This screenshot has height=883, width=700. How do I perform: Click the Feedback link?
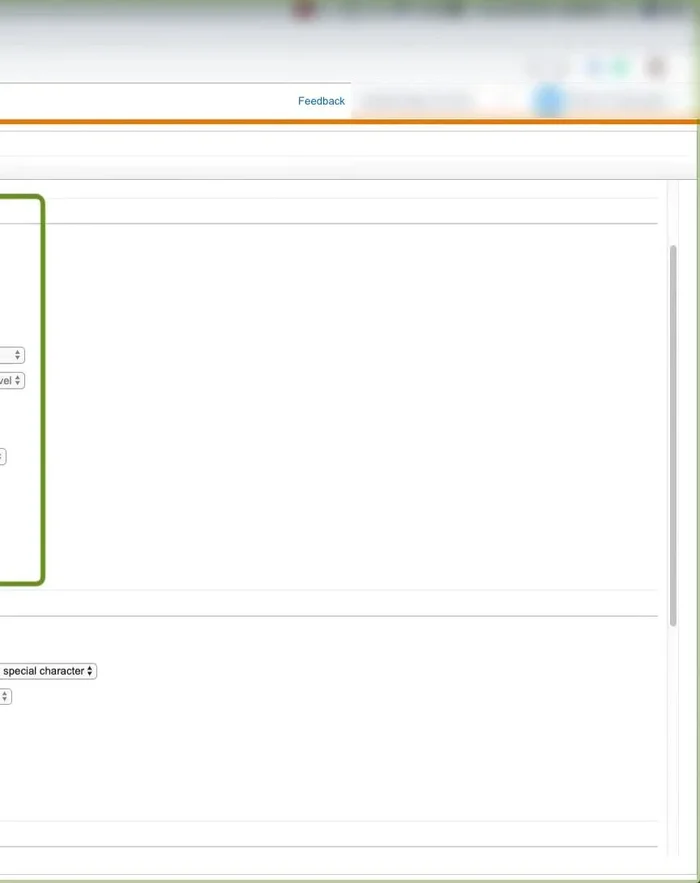321,101
